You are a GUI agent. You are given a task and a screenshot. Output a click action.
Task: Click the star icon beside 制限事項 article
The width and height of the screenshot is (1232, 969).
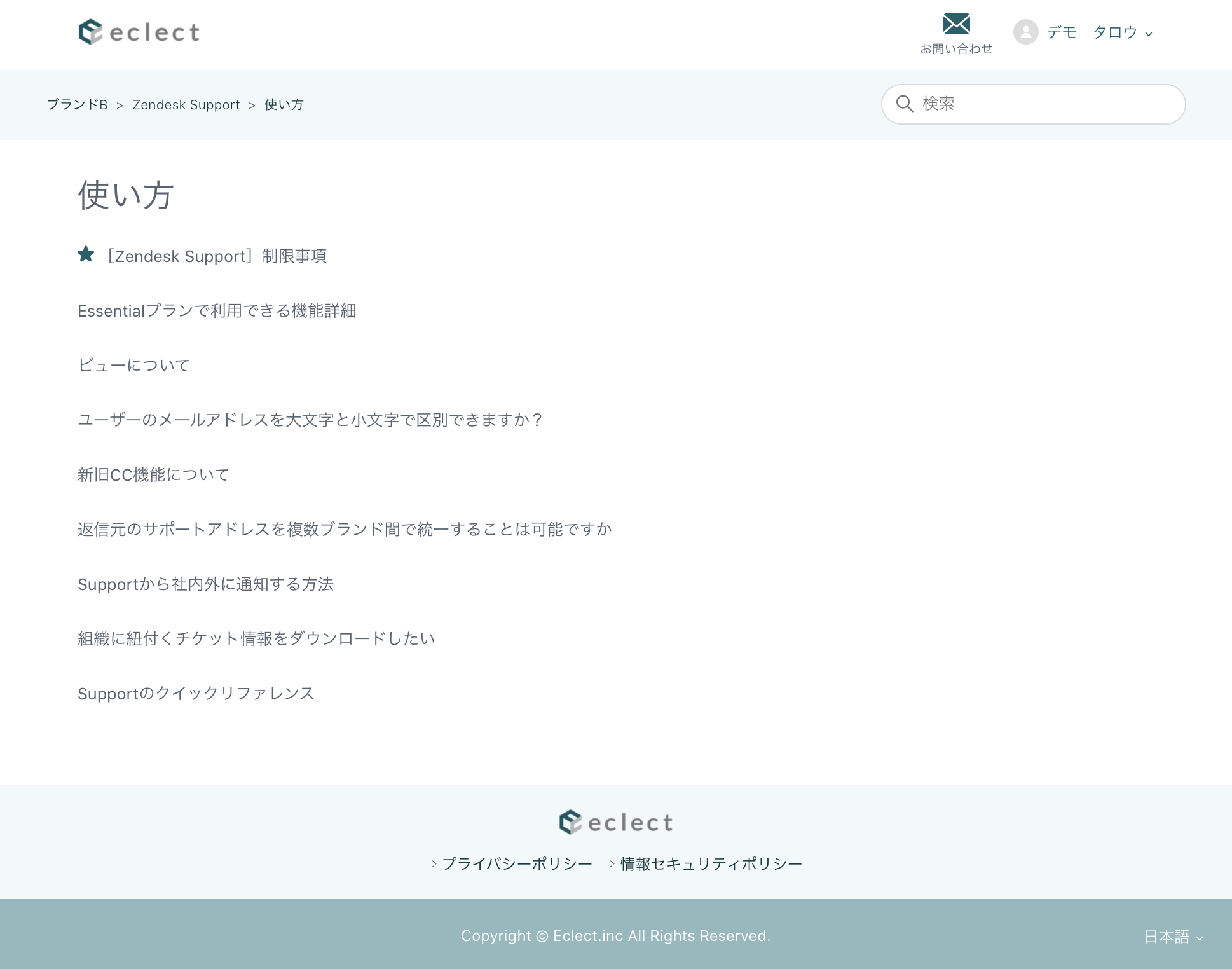[x=86, y=254]
